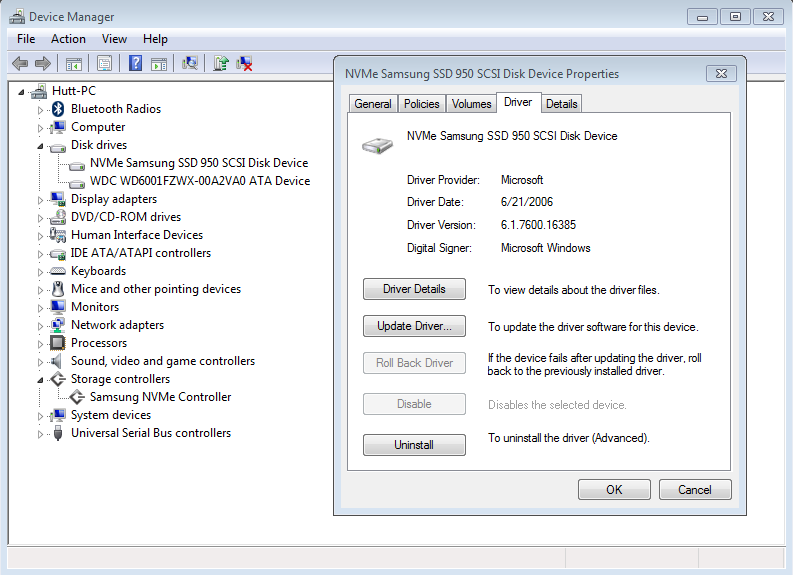This screenshot has height=575, width=793.
Task: Click the Back arrow toolbar icon
Action: click(20, 64)
